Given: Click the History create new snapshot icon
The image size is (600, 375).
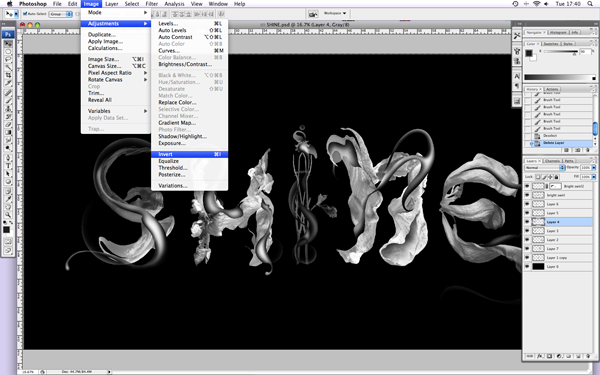Looking at the screenshot, I should tap(578, 150).
